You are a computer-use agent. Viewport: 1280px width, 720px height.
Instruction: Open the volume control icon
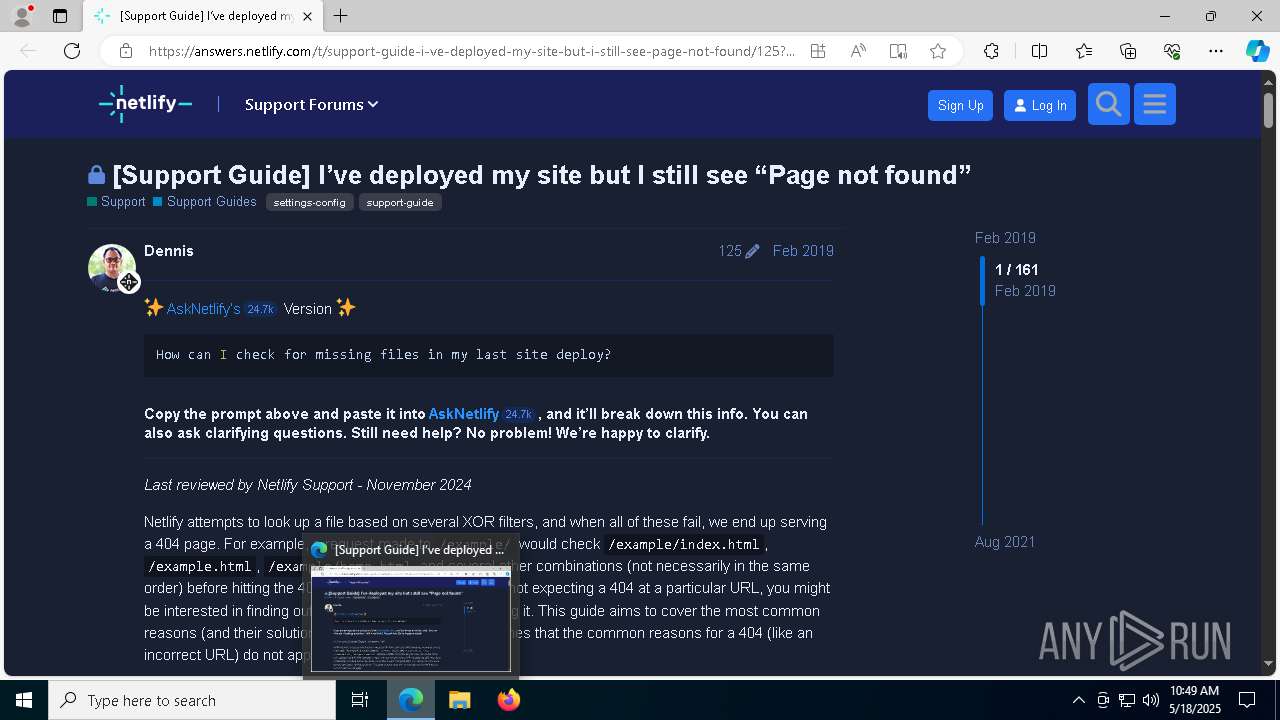coord(1151,700)
